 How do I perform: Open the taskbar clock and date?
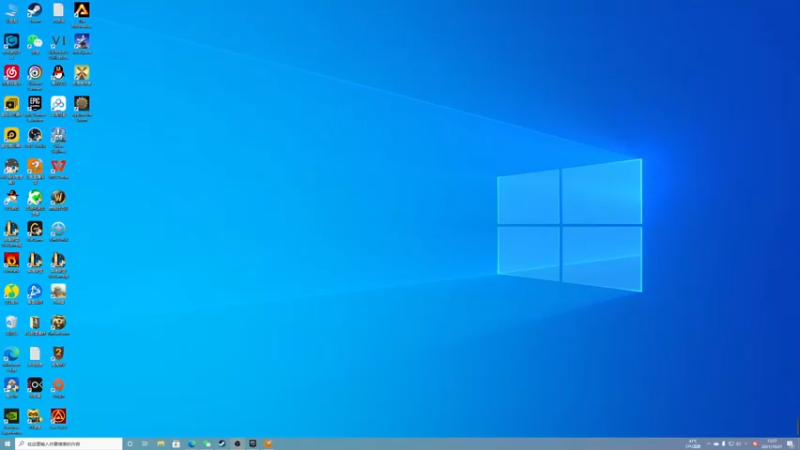coord(772,444)
